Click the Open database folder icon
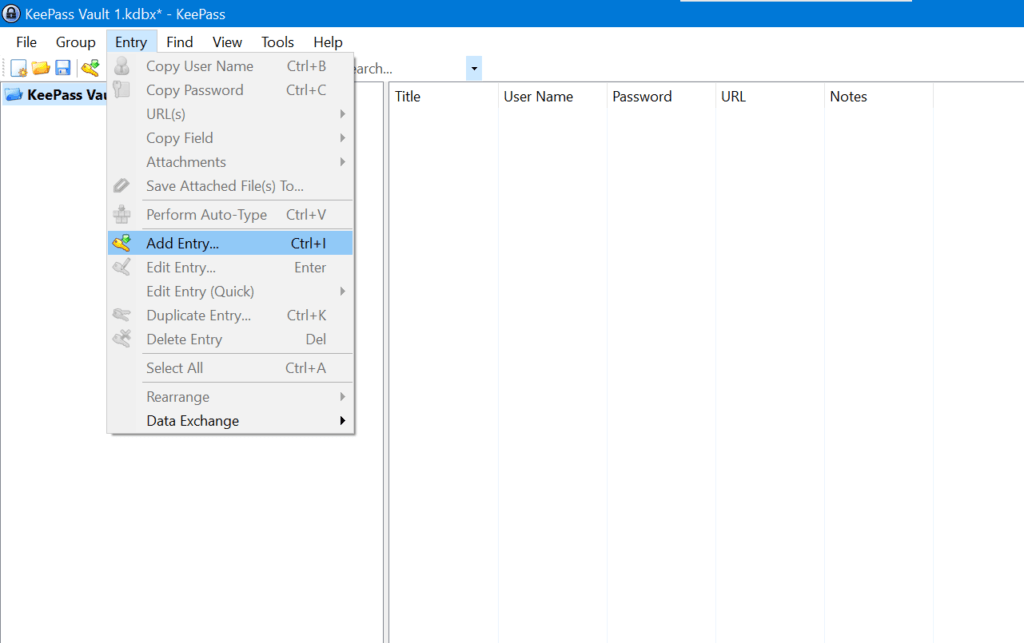This screenshot has height=643, width=1024. click(40, 68)
